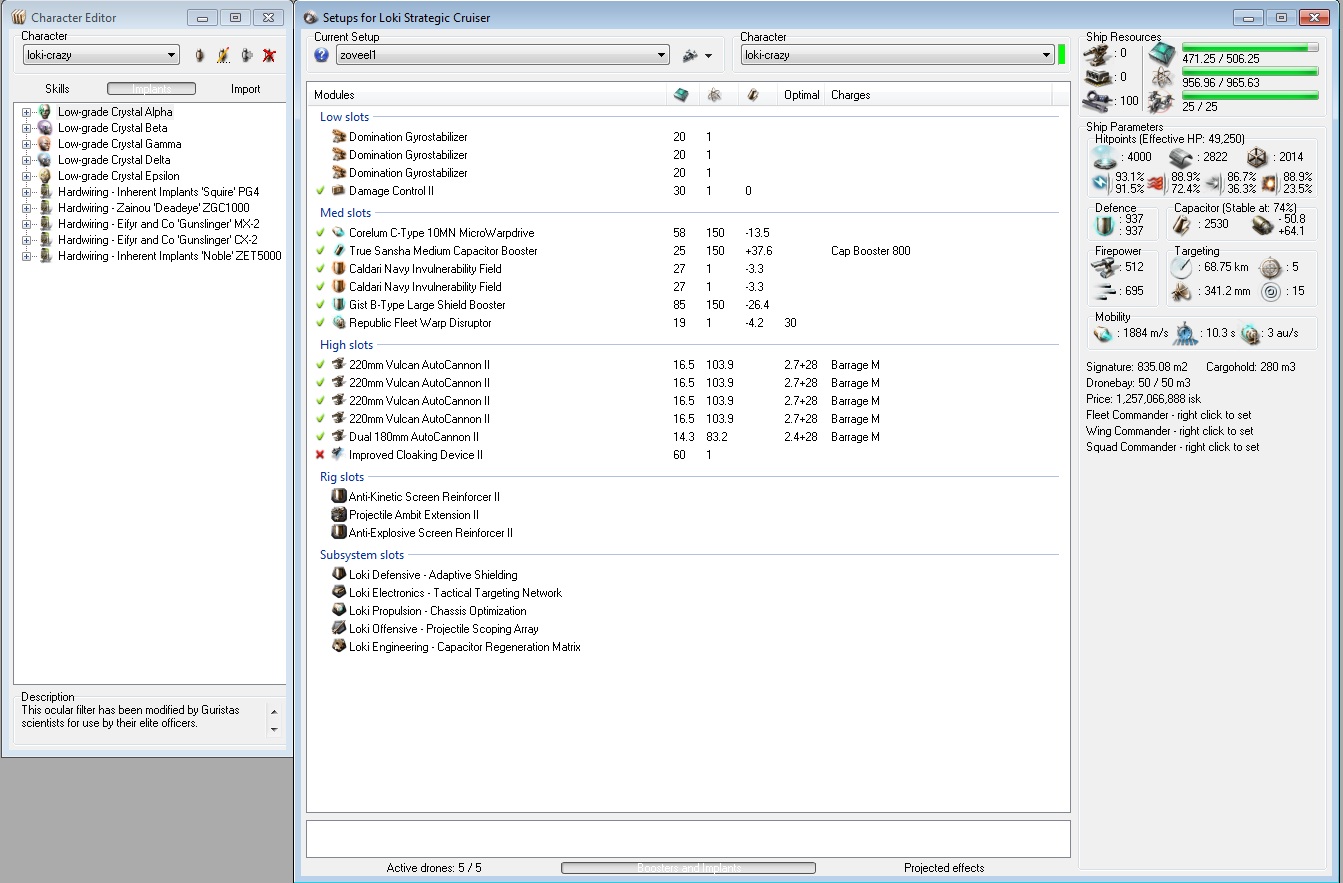The width and height of the screenshot is (1343, 883).
Task: Click the Charges column header
Action: tap(939, 95)
